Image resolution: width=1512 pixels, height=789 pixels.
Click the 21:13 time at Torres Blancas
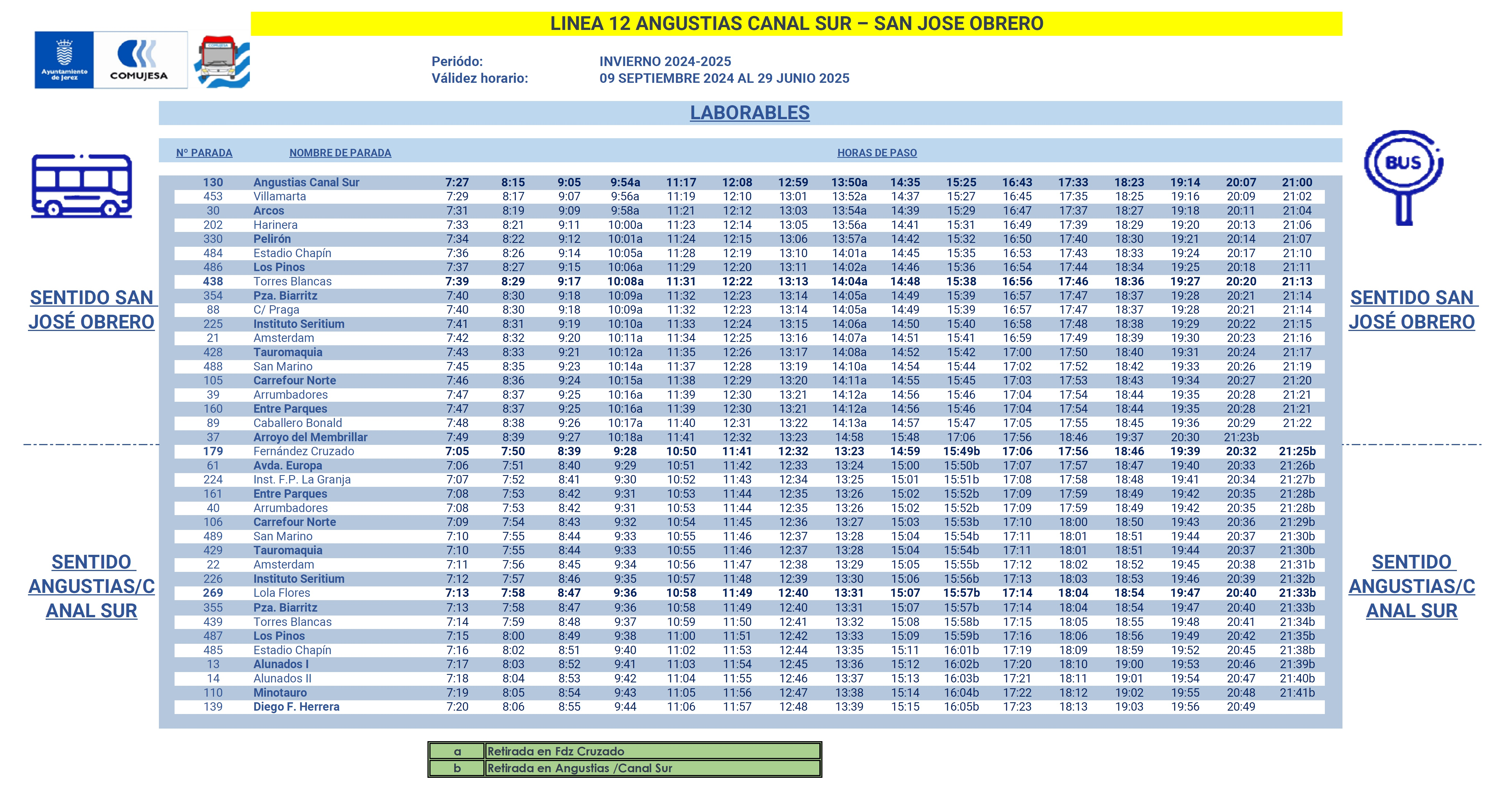point(1297,282)
